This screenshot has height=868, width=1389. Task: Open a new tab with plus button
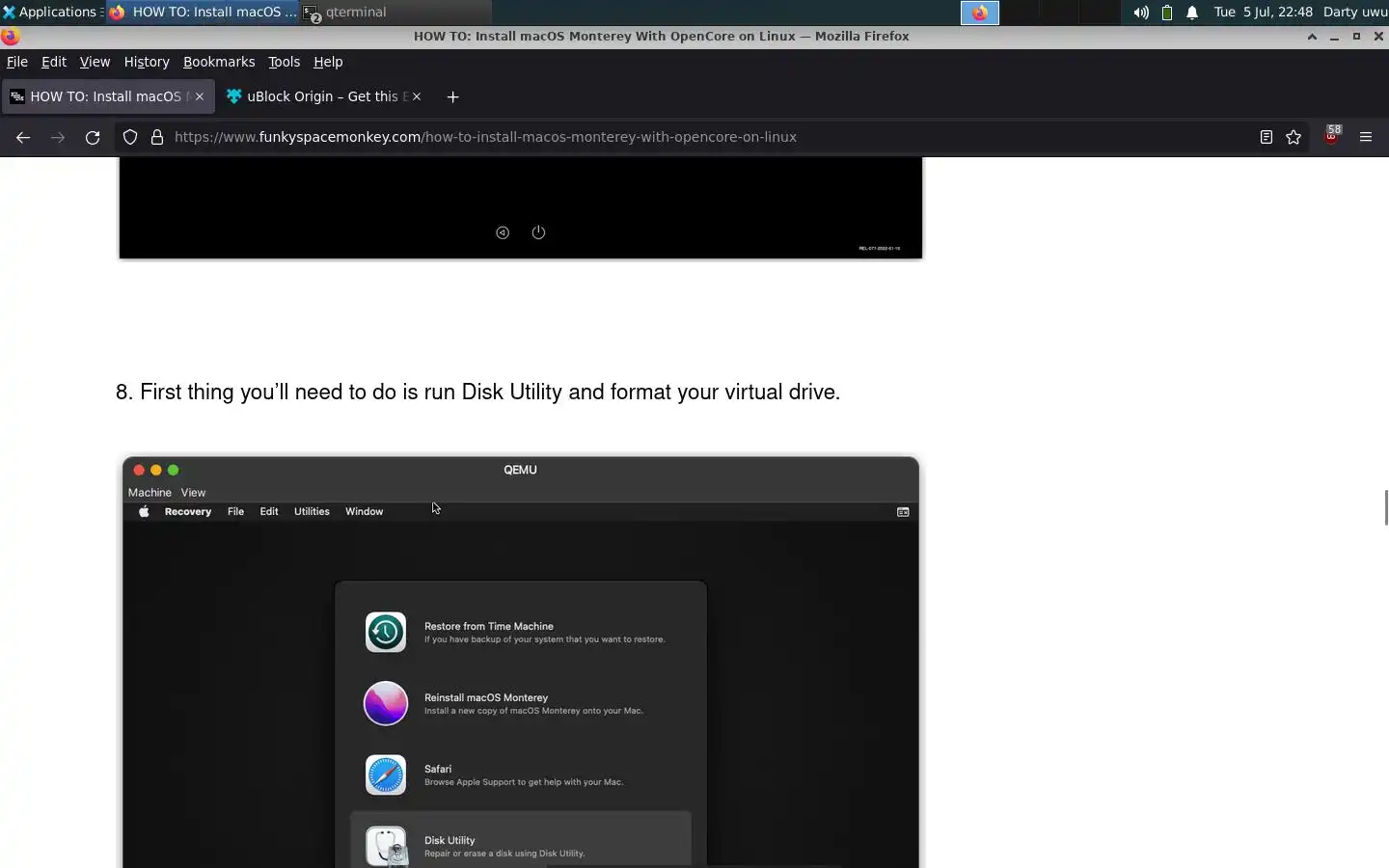452,96
